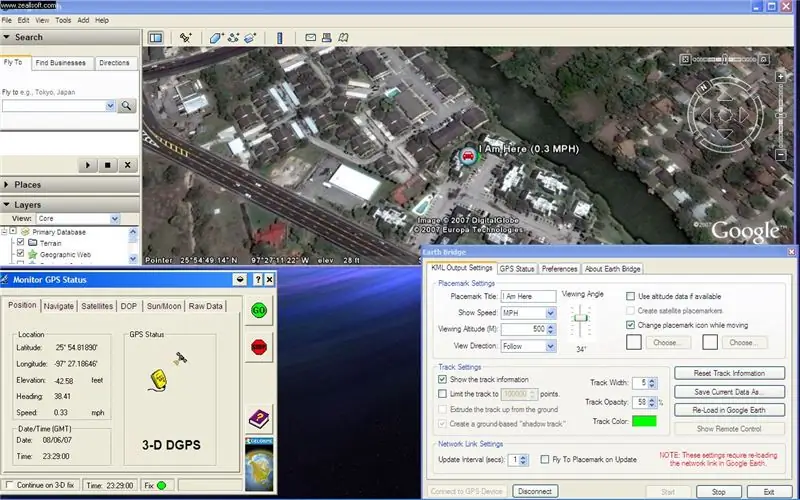Click the map zoom slider on the right

[781, 115]
